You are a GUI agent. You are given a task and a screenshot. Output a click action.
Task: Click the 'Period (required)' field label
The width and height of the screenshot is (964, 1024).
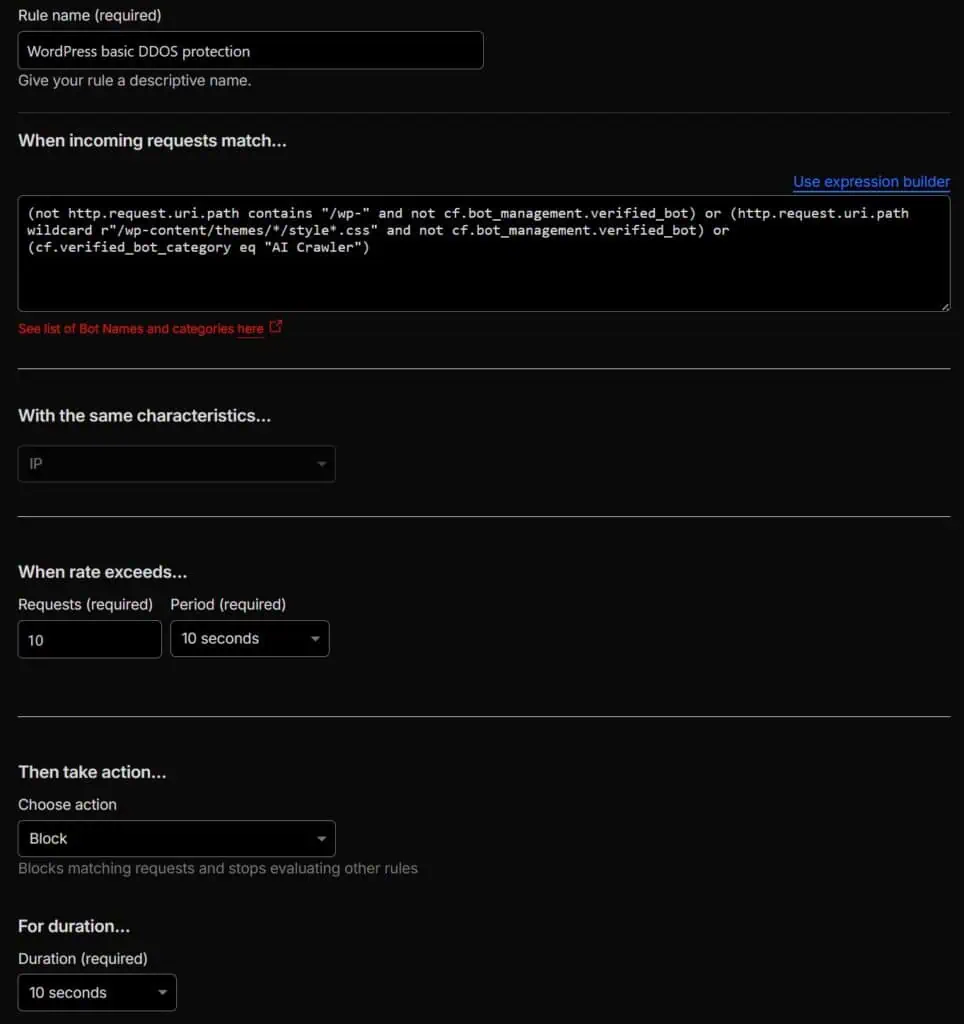[x=228, y=604]
